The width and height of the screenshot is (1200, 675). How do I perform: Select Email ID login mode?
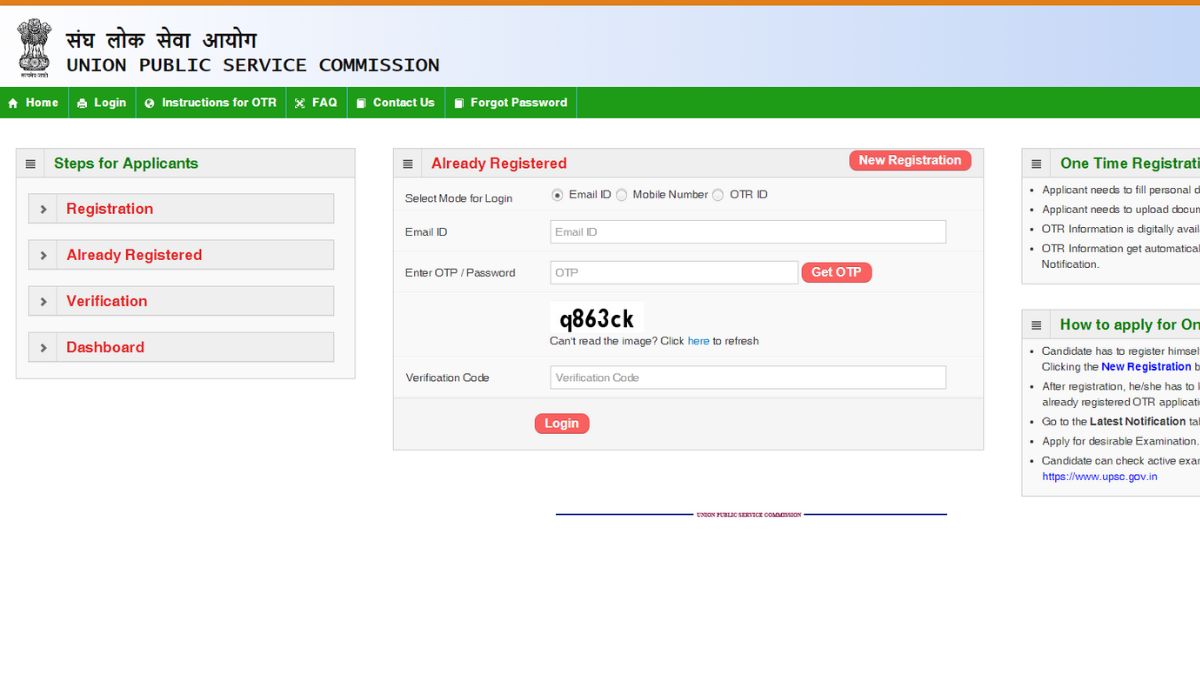(x=558, y=195)
